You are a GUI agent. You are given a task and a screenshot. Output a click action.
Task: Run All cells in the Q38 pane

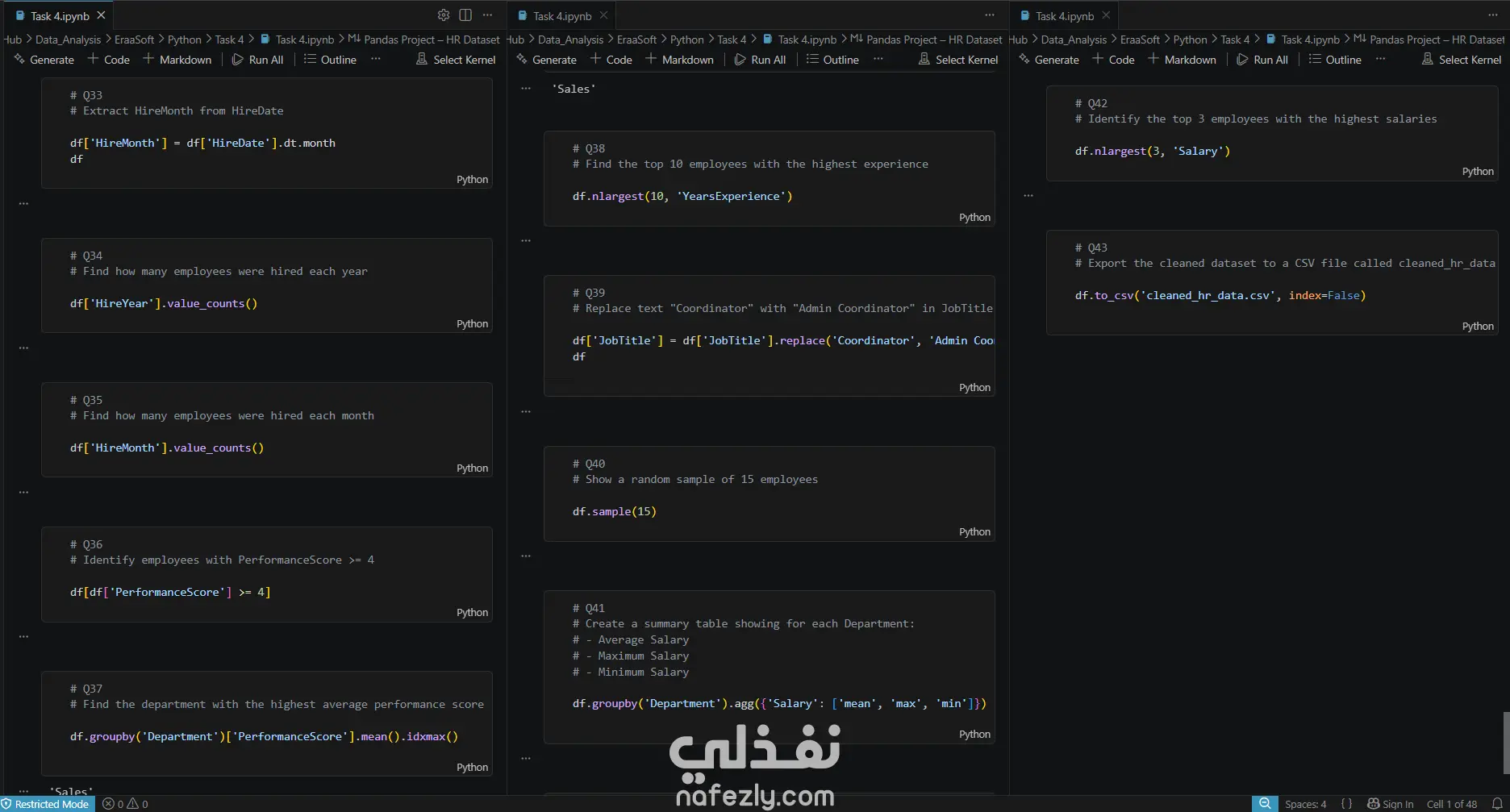pos(760,60)
